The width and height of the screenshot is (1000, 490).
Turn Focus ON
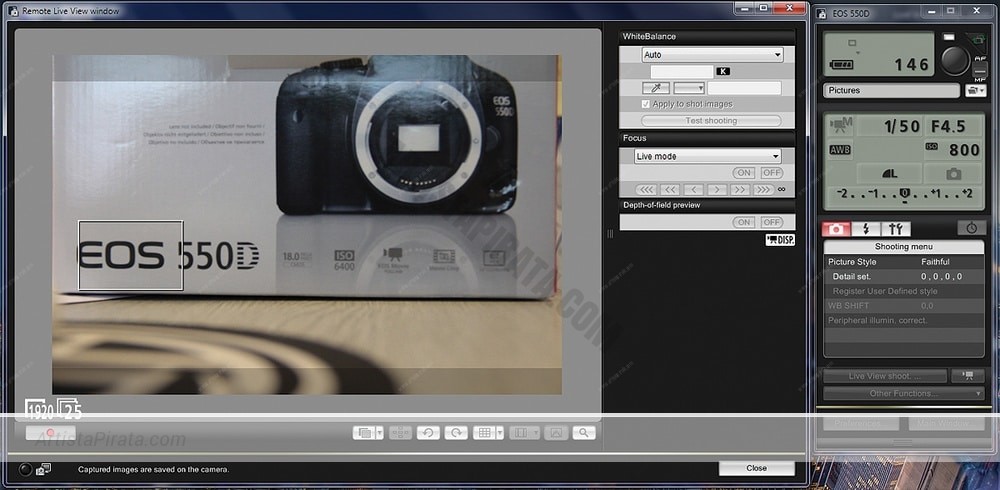pos(744,173)
